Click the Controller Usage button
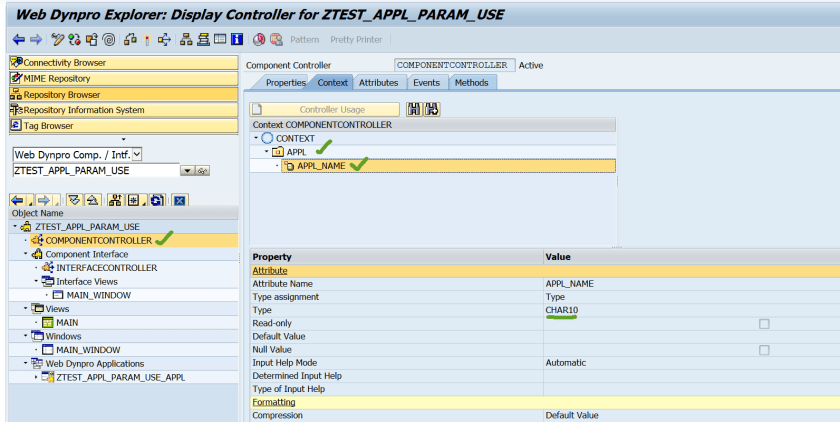This screenshot has height=422, width=840. 325,109
